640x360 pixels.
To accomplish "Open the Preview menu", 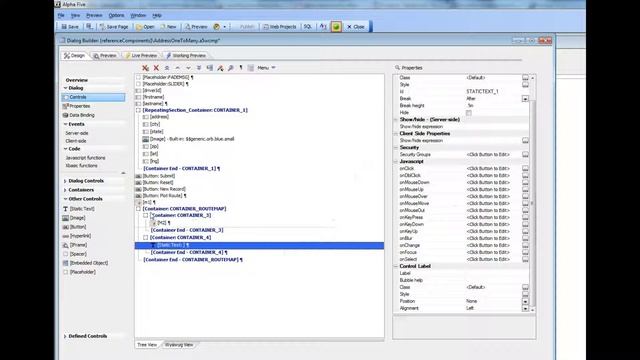I will point(94,15).
